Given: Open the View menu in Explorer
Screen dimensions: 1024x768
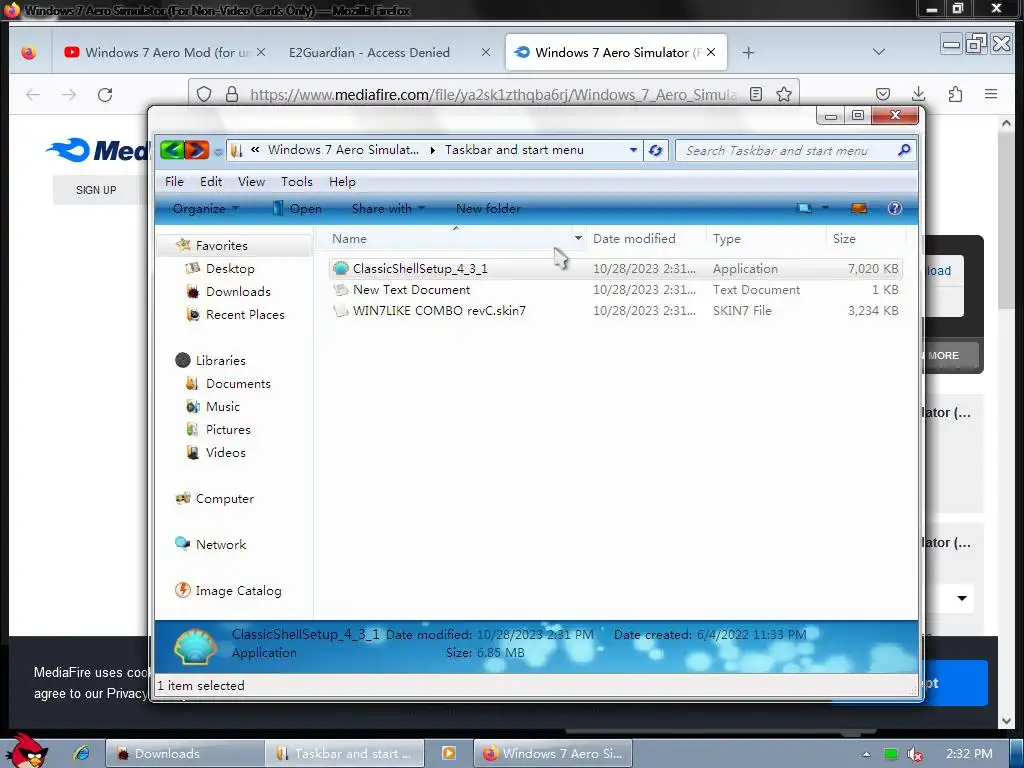Looking at the screenshot, I should coord(251,182).
